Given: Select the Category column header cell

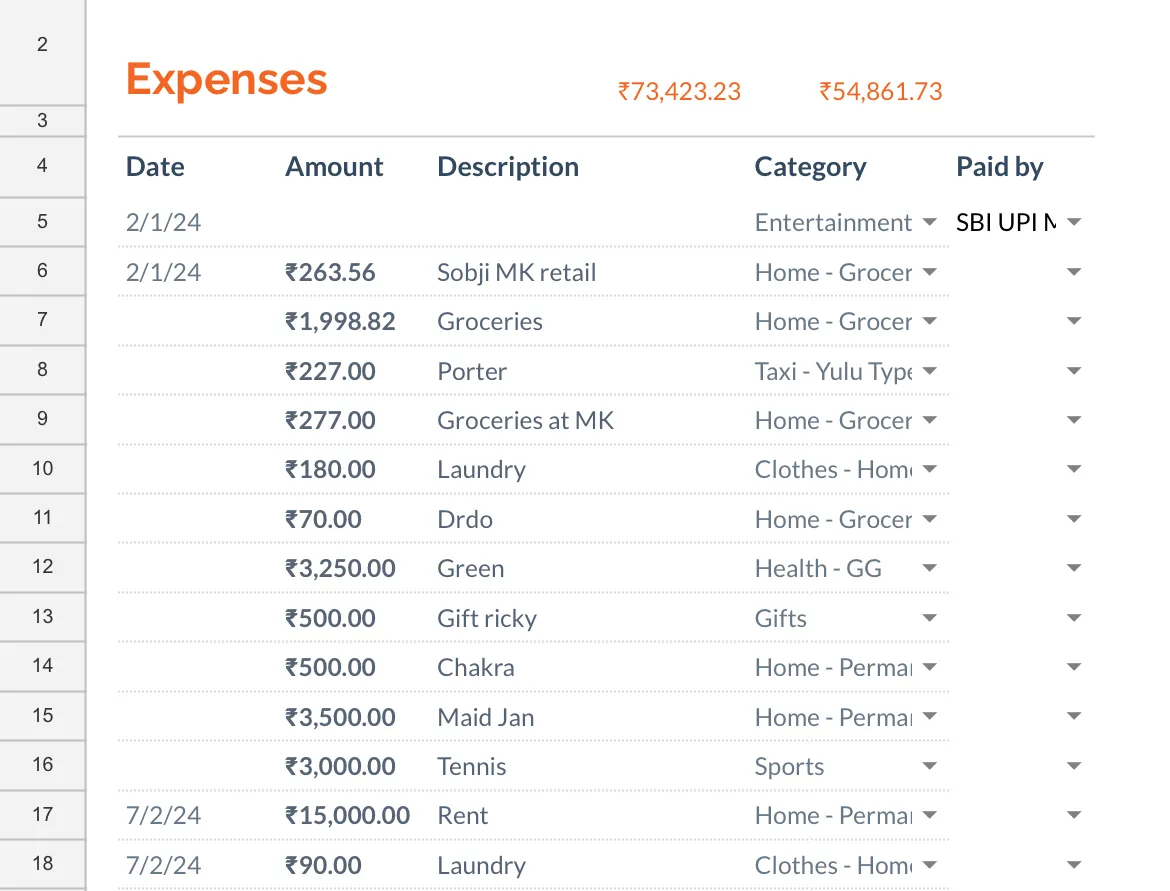Looking at the screenshot, I should 810,166.
